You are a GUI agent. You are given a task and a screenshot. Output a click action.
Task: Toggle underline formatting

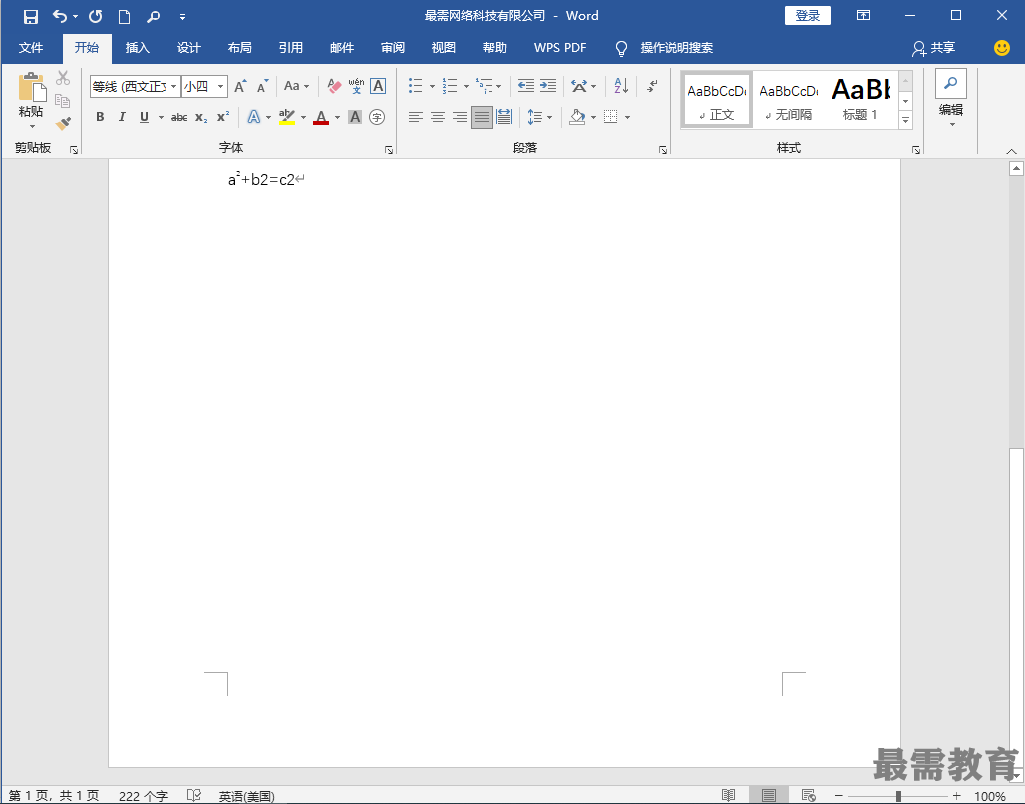pyautogui.click(x=144, y=117)
